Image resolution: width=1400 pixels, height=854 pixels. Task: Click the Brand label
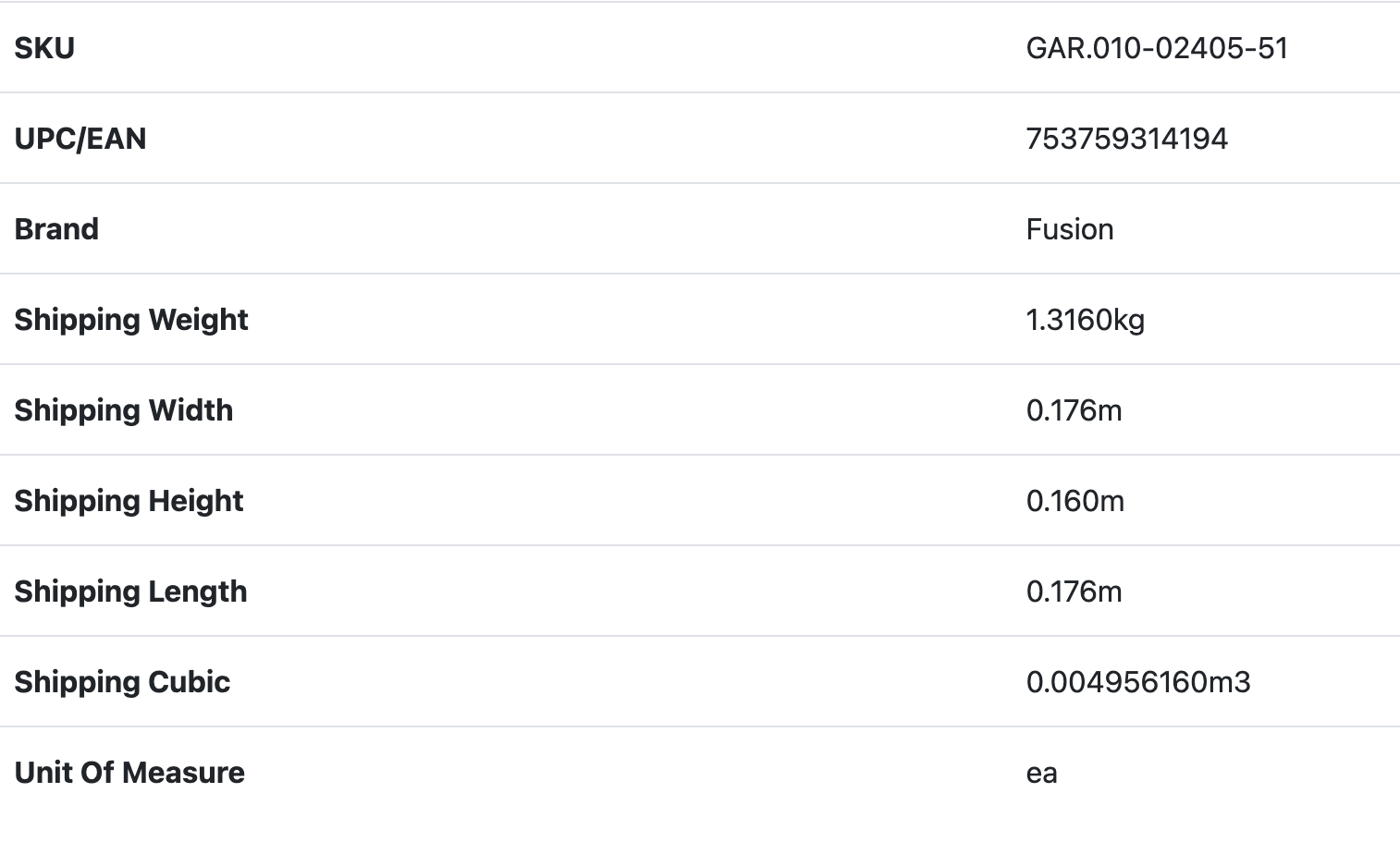pyautogui.click(x=56, y=229)
